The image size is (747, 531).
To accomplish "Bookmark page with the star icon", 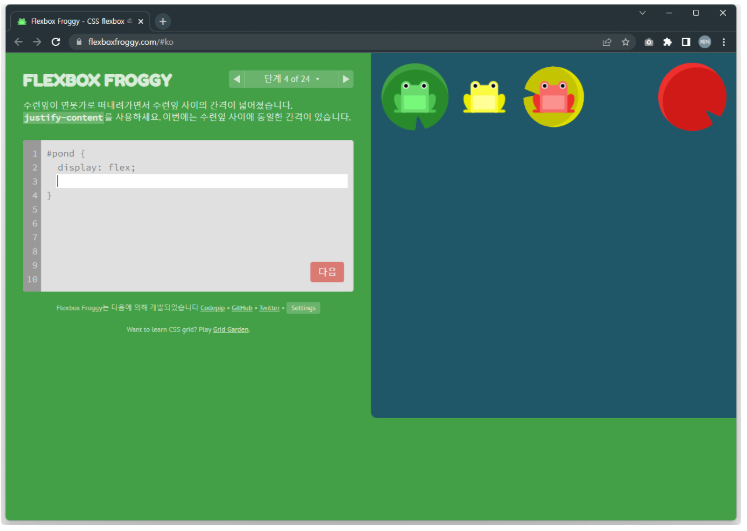I will click(x=626, y=42).
